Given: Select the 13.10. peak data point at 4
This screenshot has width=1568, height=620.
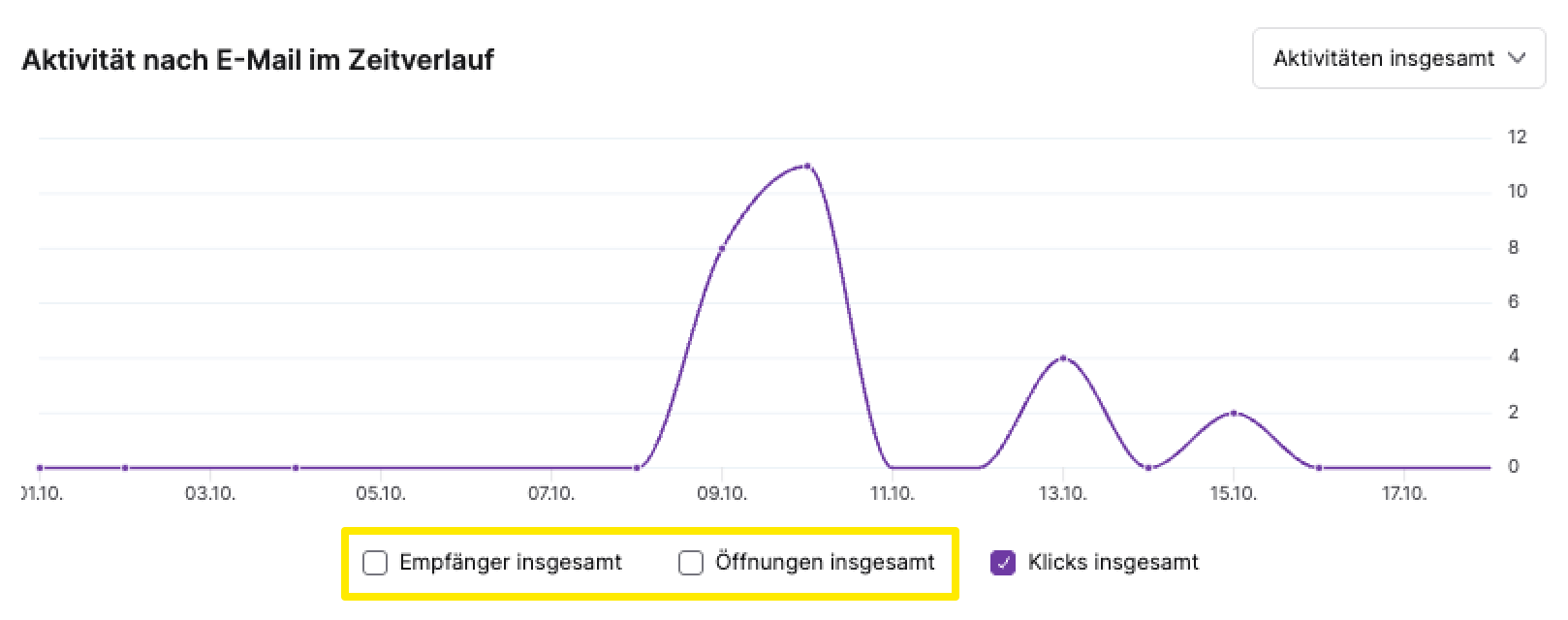Looking at the screenshot, I should point(1063,358).
